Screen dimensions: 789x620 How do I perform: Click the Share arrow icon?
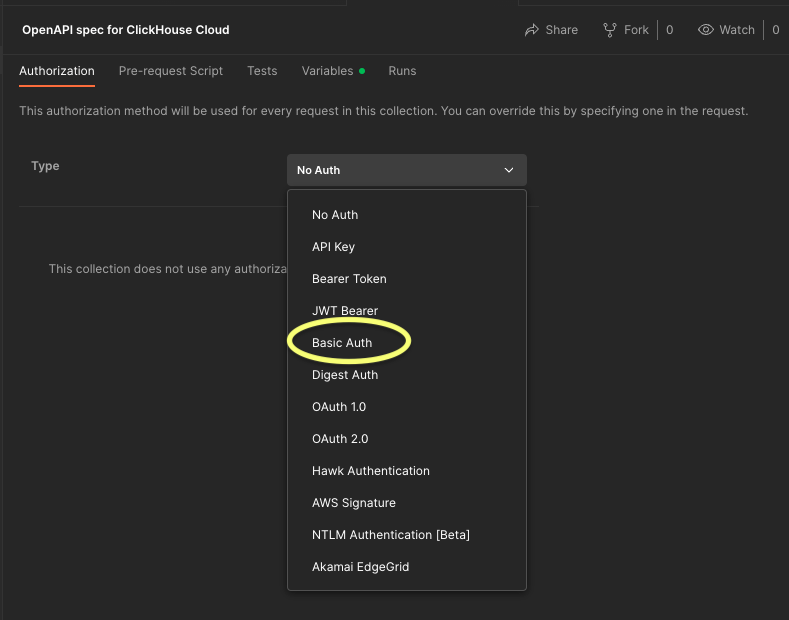click(531, 30)
